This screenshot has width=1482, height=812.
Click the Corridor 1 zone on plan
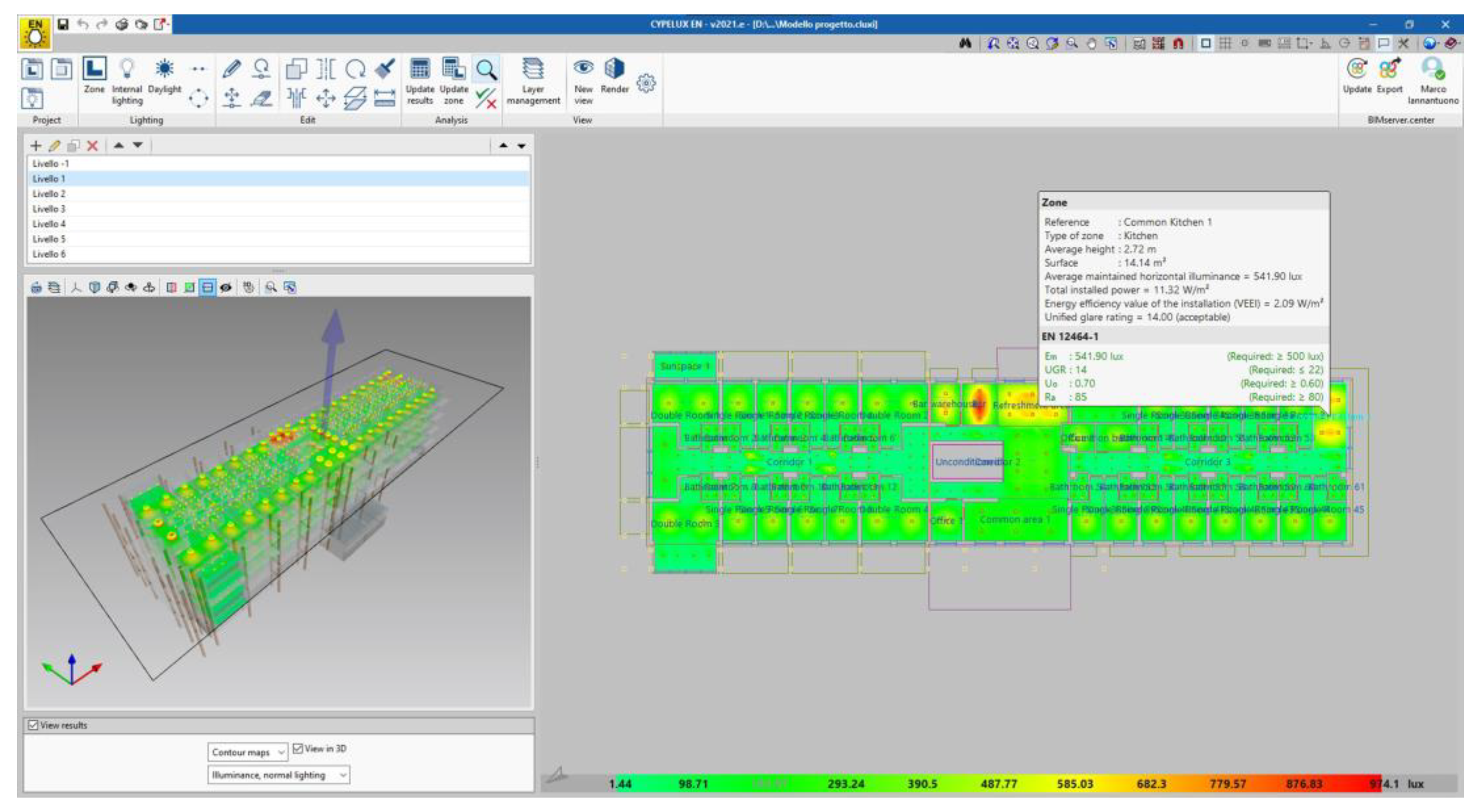789,462
